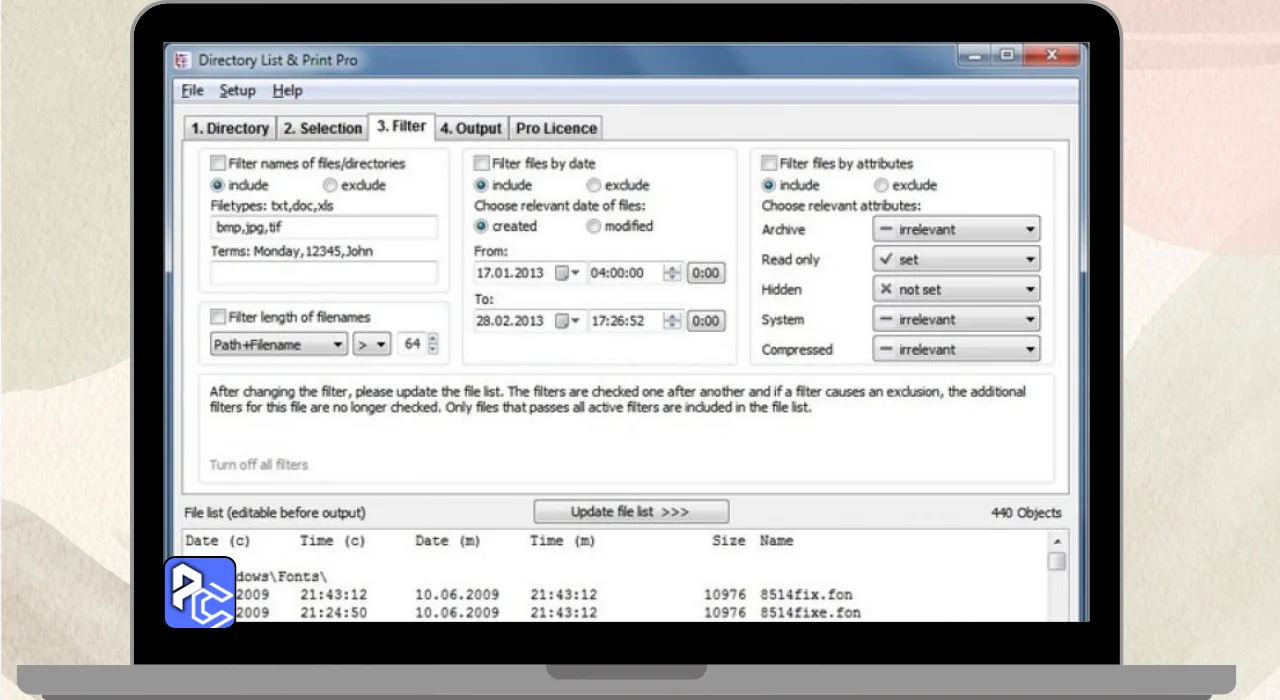Reset To time with 0:00 button

(x=706, y=321)
